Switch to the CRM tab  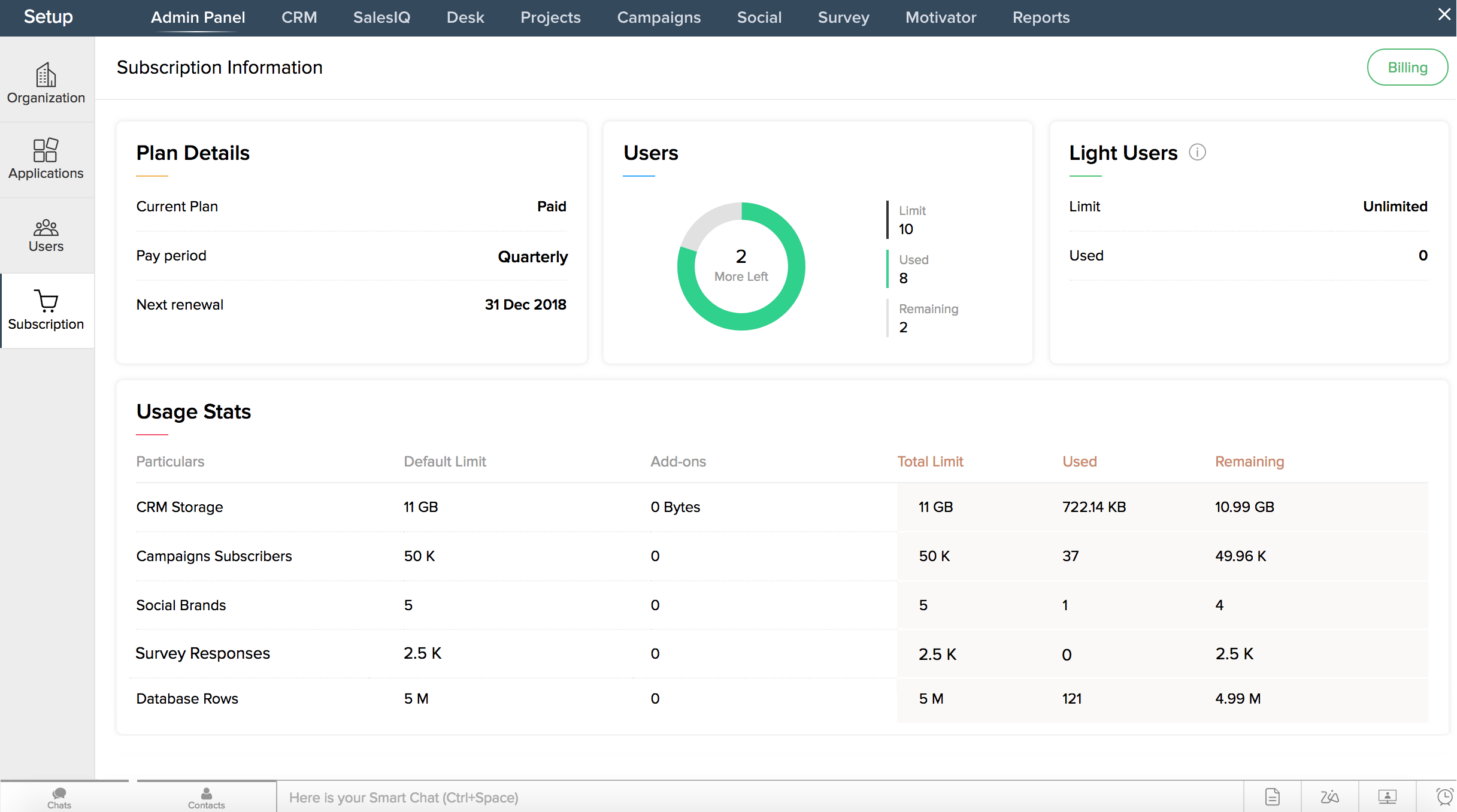(299, 17)
